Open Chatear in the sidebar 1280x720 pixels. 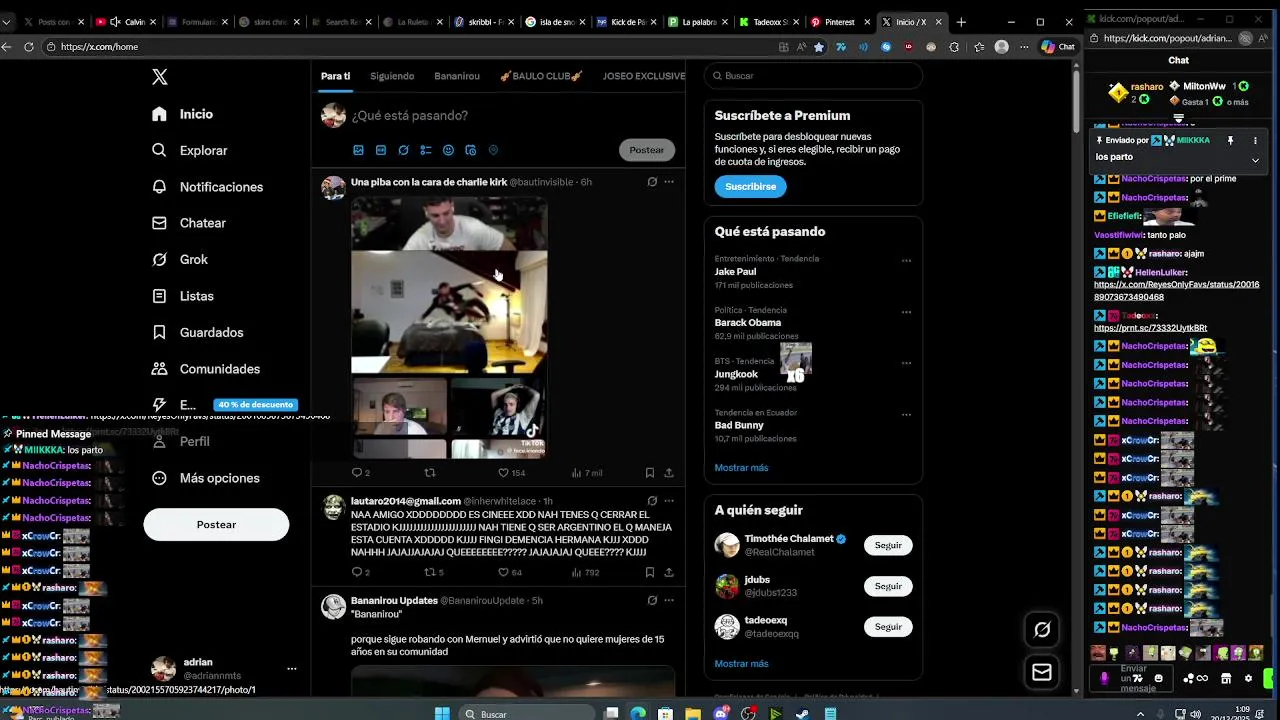tap(188, 223)
